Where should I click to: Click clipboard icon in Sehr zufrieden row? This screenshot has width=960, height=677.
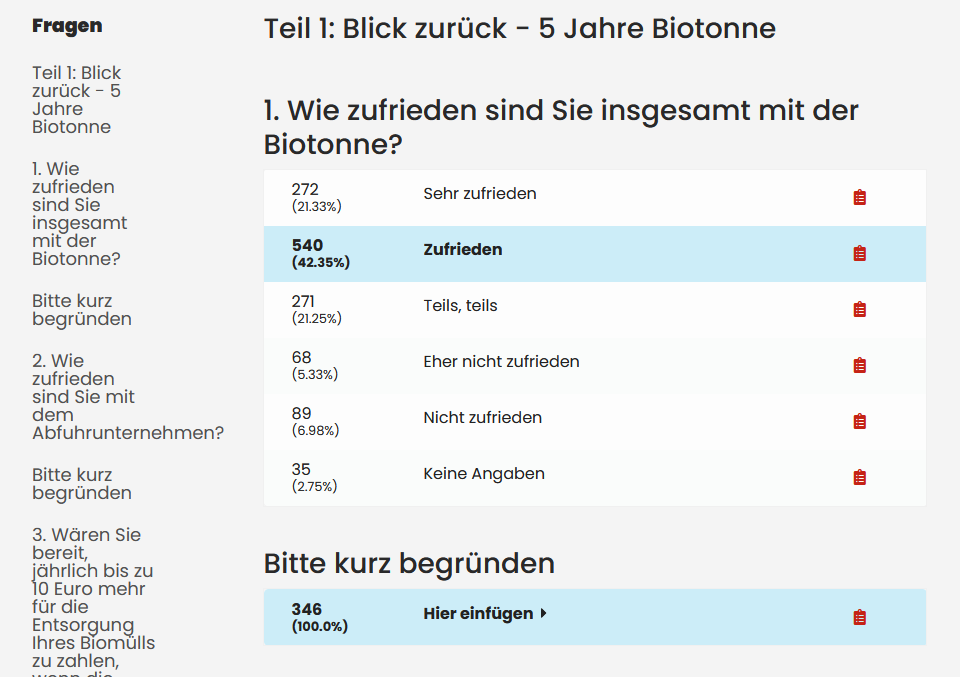point(859,198)
